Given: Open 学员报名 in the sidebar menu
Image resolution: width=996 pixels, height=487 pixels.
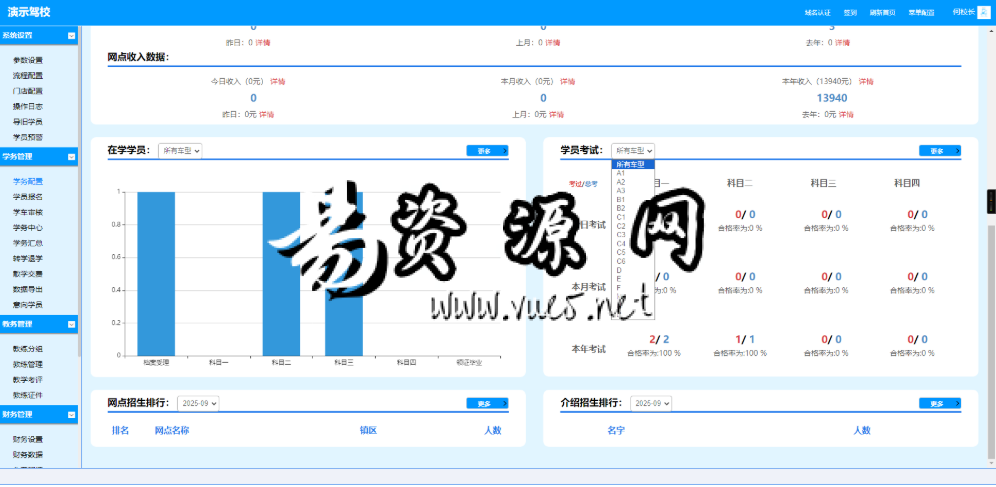Looking at the screenshot, I should coord(28,197).
